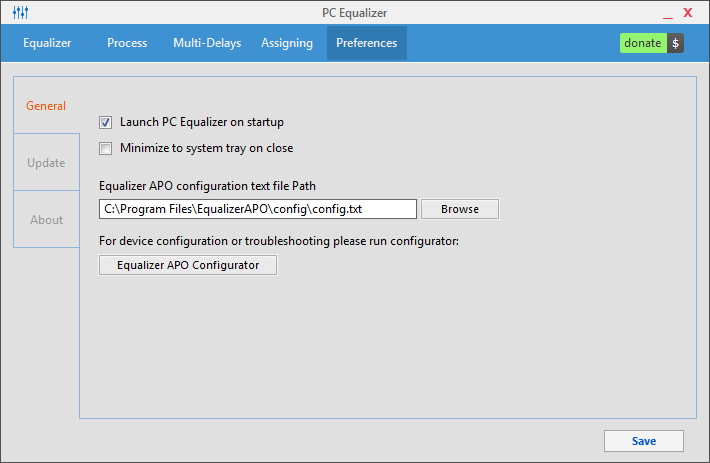The image size is (710, 463).
Task: Close the PC Equalizer window
Action: (x=688, y=13)
